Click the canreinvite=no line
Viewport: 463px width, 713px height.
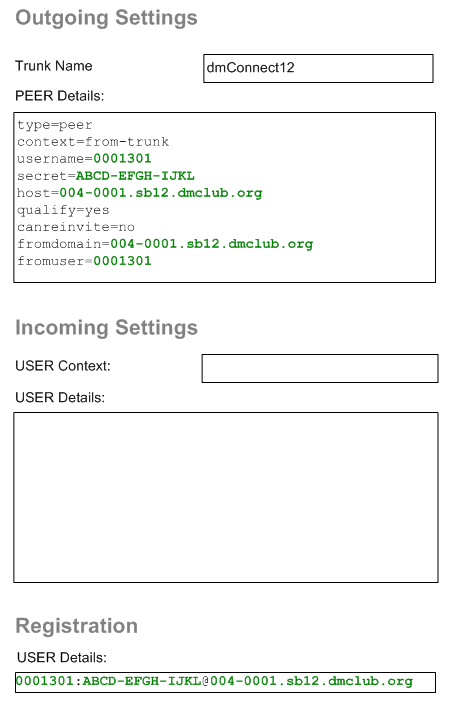[76, 227]
